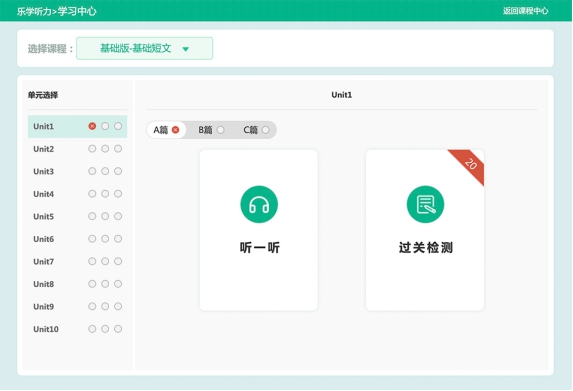The image size is (573, 391).
Task: Click the third status circle of Unit1
Action: tap(118, 126)
